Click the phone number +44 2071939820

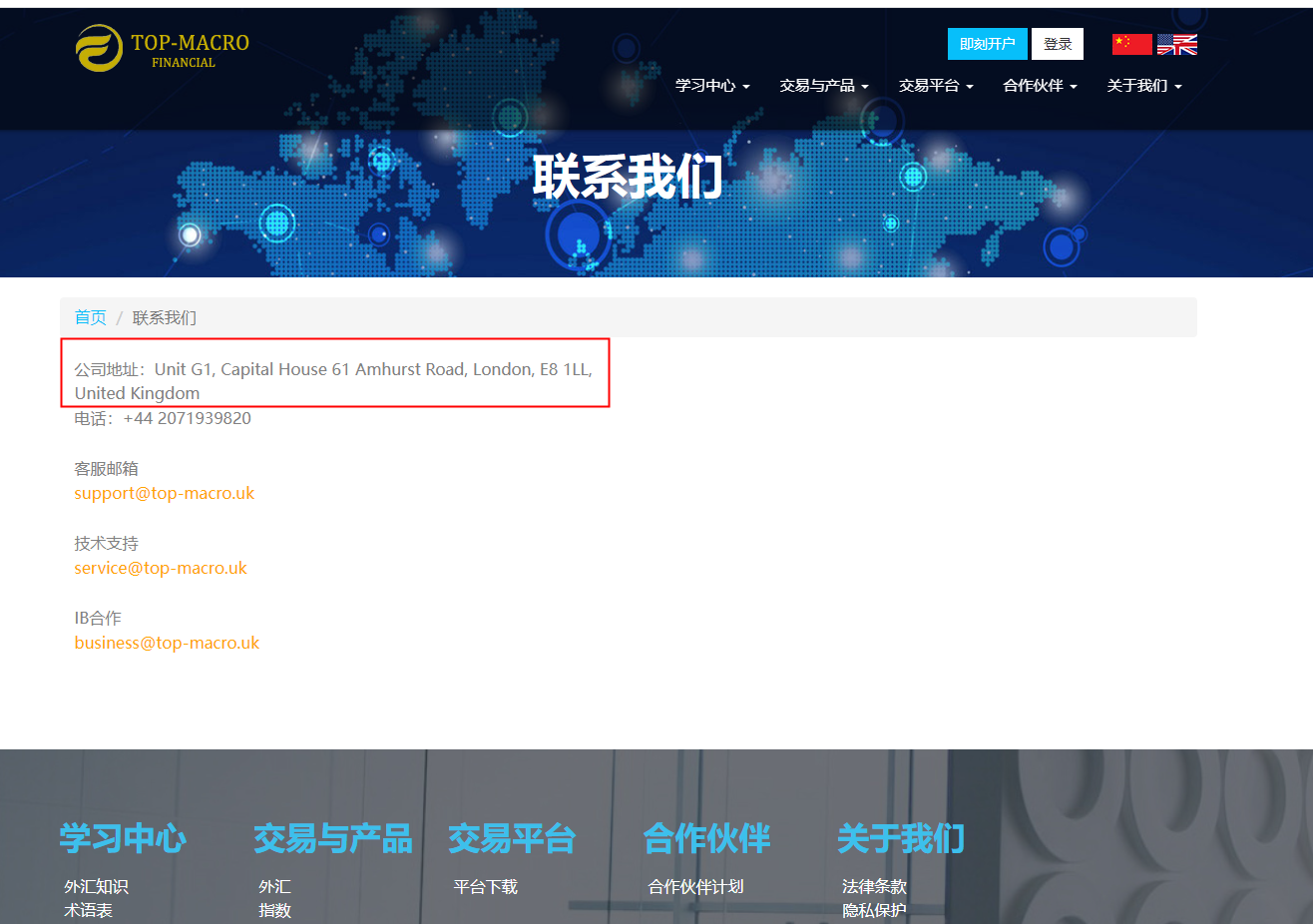(188, 418)
